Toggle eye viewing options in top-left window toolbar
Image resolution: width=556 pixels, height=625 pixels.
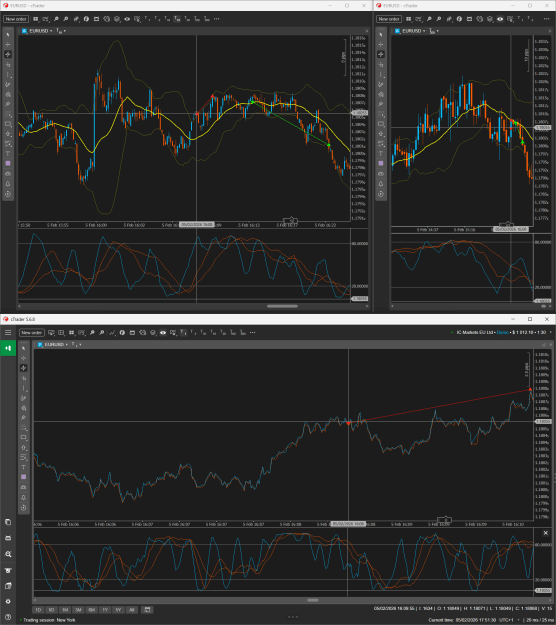127,19
